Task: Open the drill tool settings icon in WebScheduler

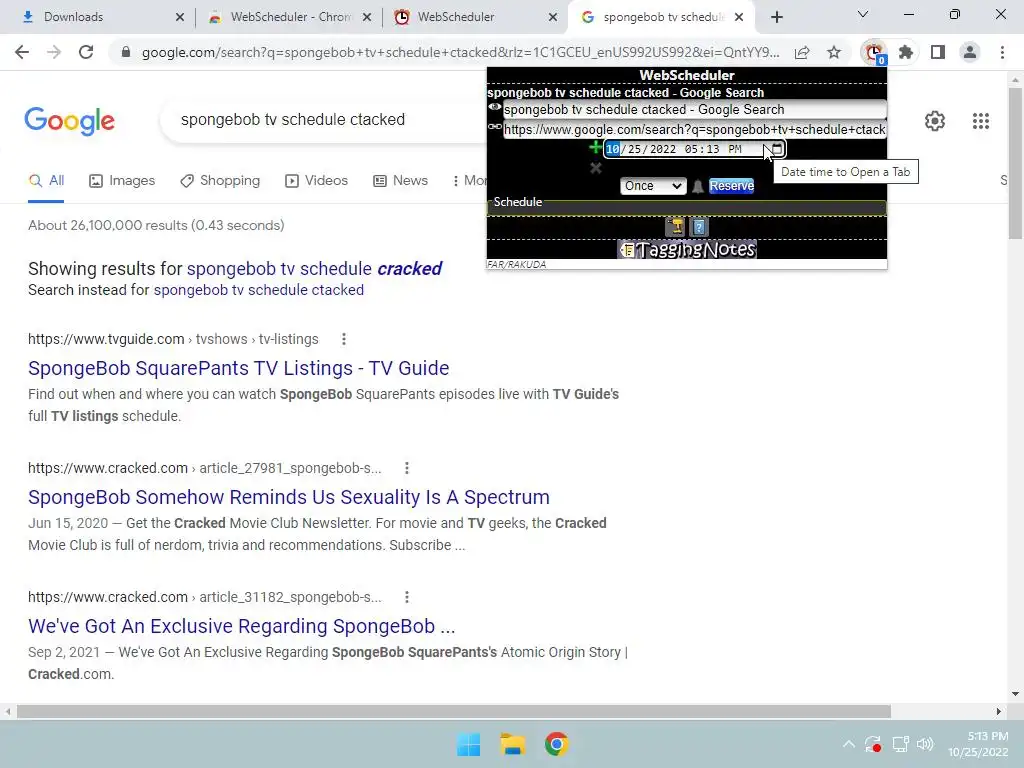Action: click(676, 227)
